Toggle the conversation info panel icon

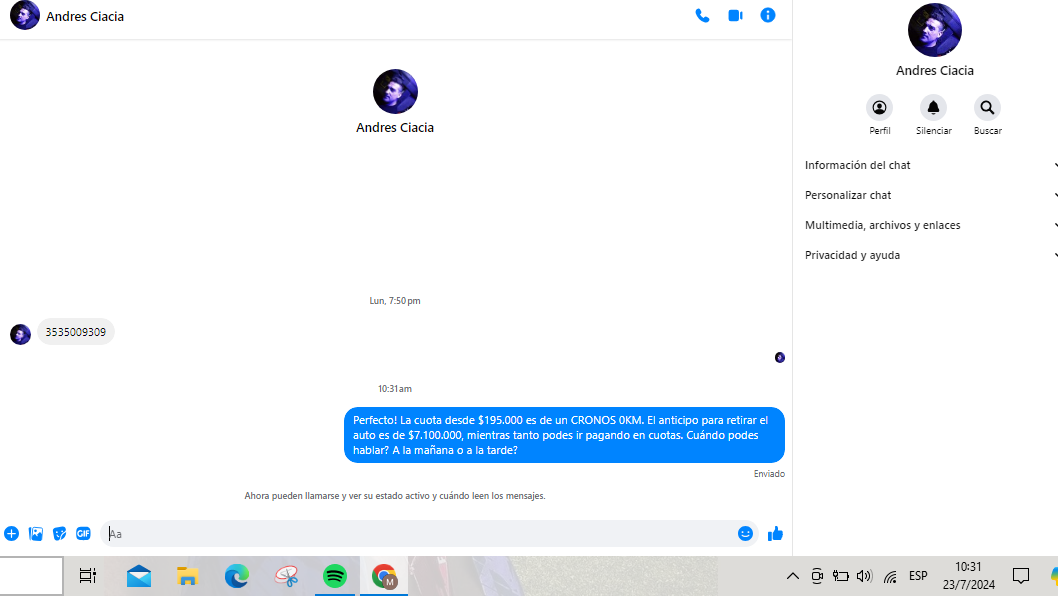[x=768, y=16]
